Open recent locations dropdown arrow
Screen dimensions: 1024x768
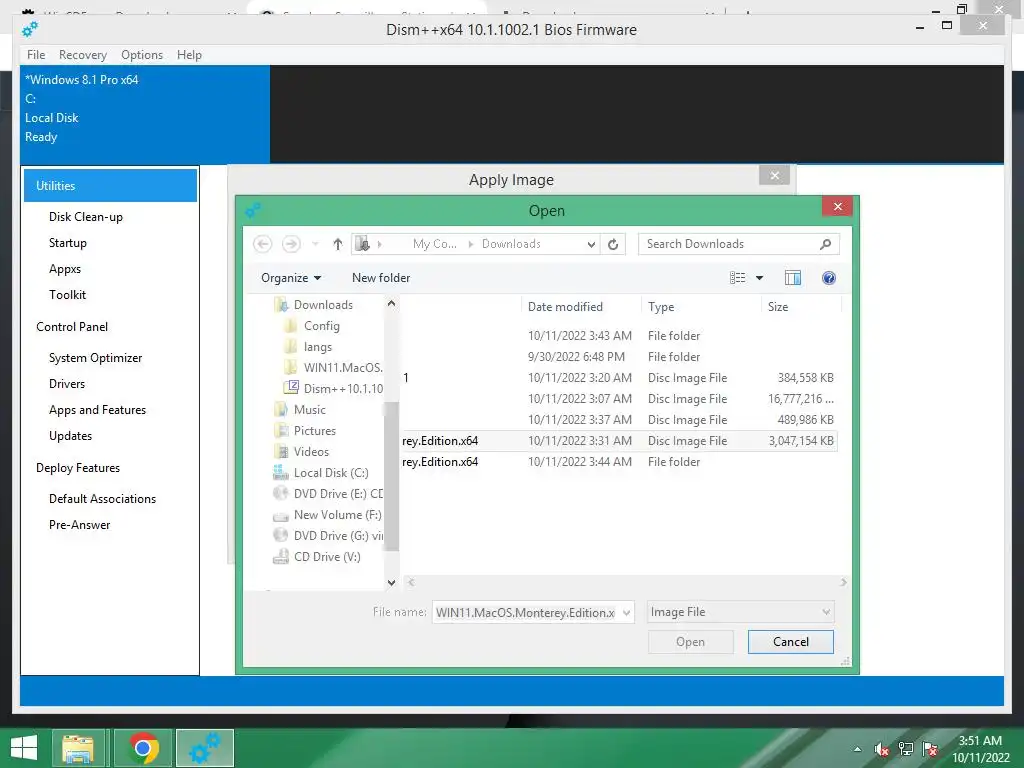coord(315,244)
